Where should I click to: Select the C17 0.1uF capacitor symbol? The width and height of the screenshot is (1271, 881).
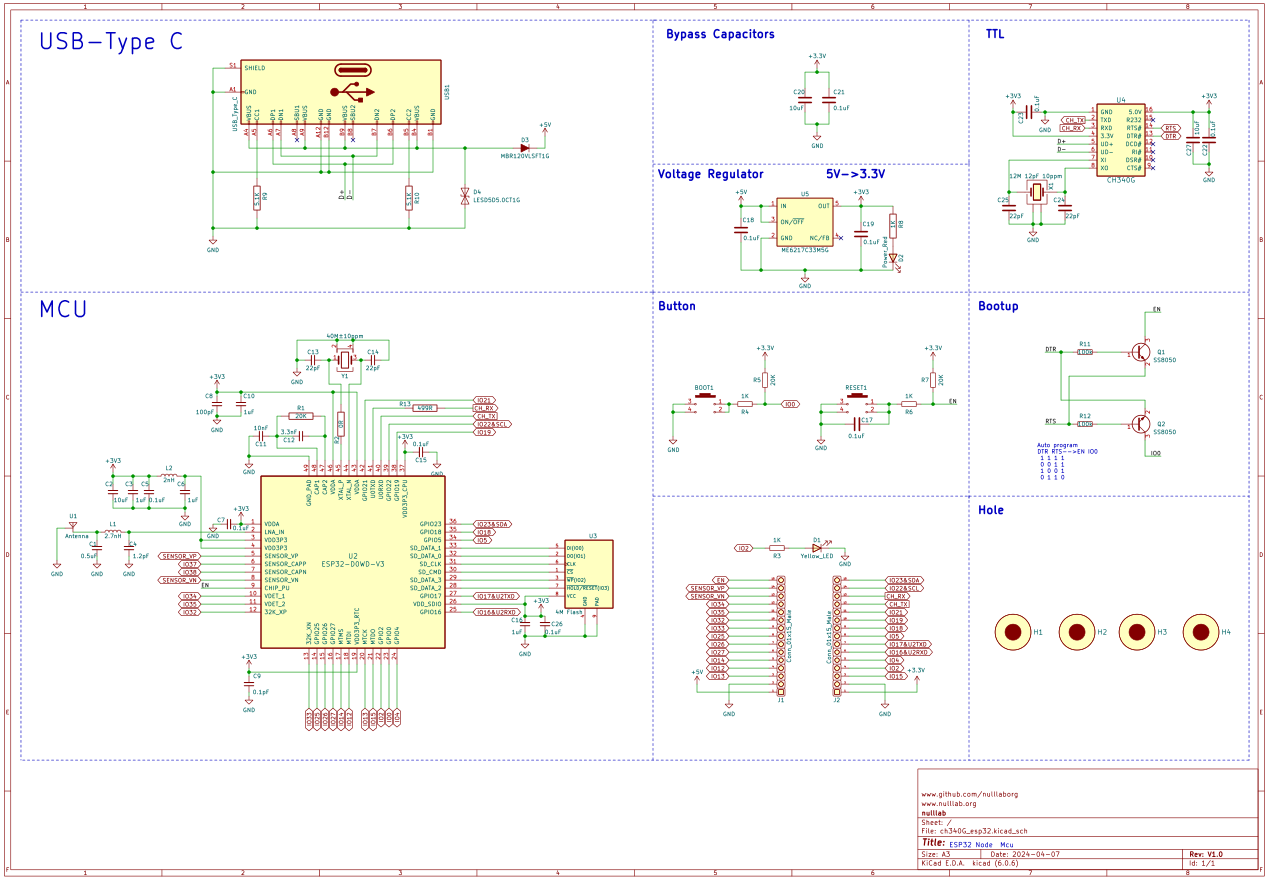855,424
